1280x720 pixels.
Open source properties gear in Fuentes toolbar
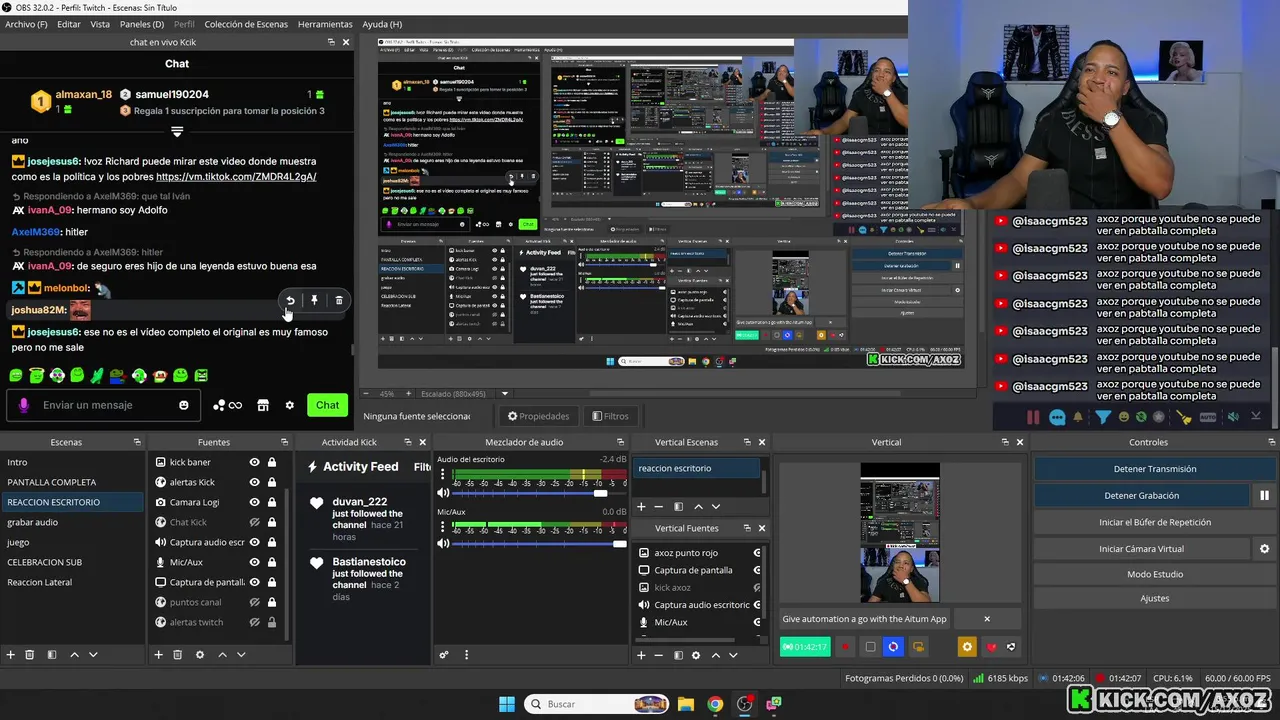tap(200, 654)
